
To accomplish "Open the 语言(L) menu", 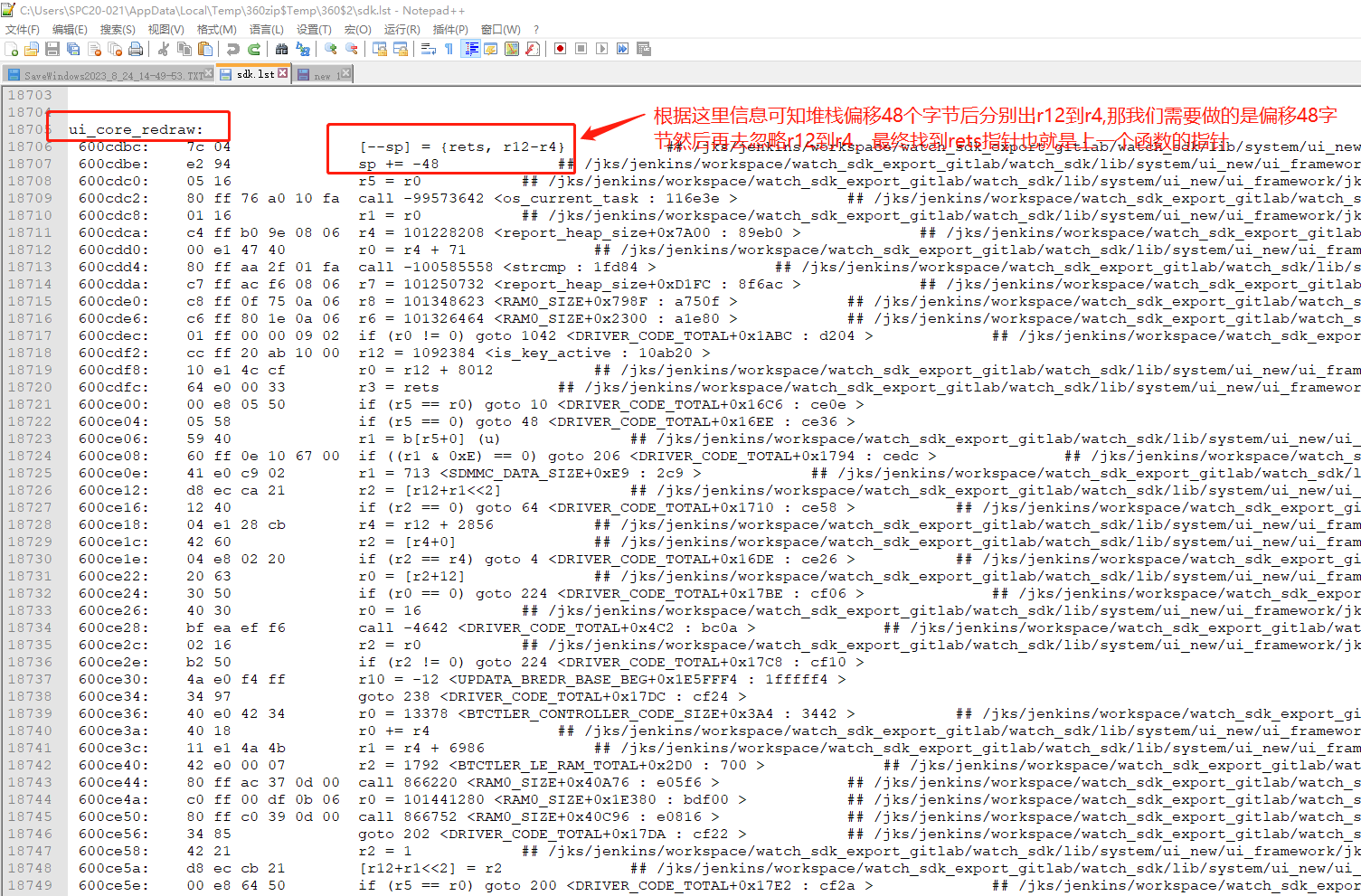I will [x=266, y=30].
